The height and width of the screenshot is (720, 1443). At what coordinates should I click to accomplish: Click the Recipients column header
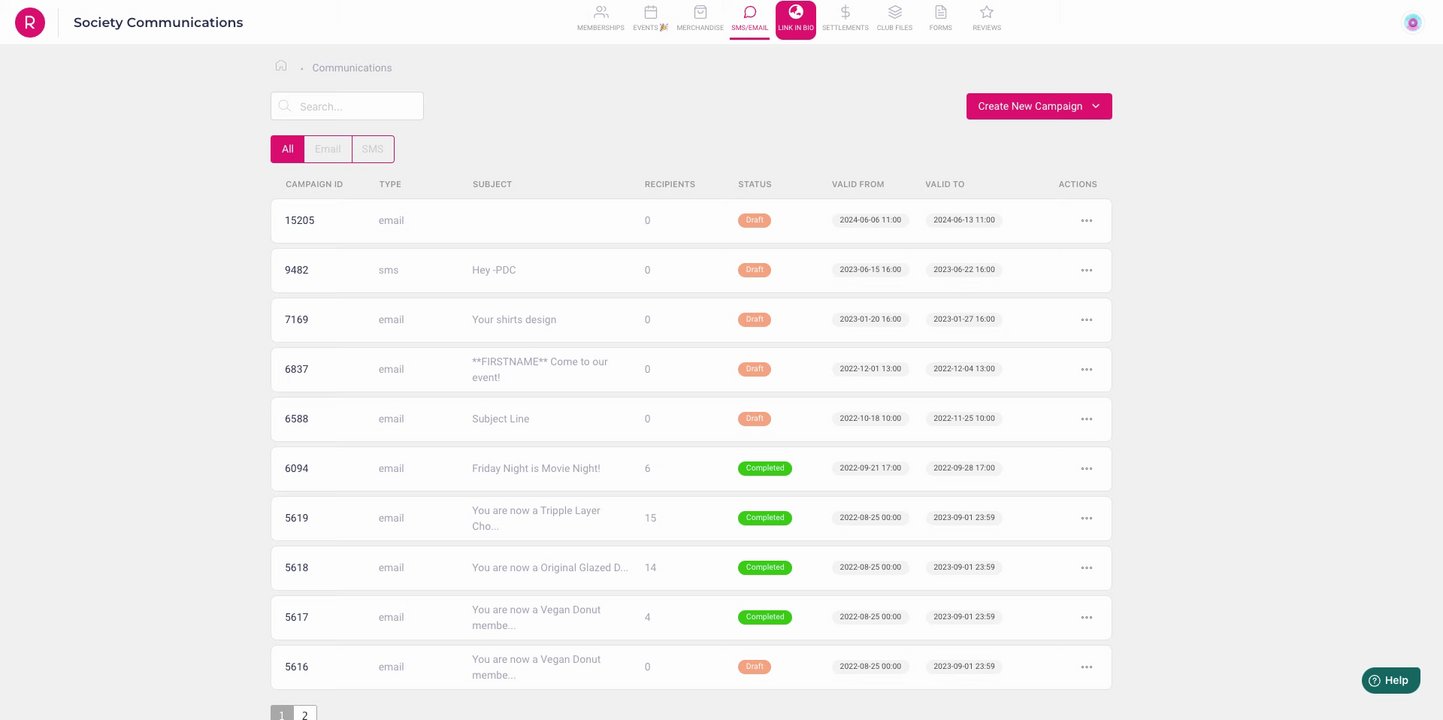pos(670,184)
